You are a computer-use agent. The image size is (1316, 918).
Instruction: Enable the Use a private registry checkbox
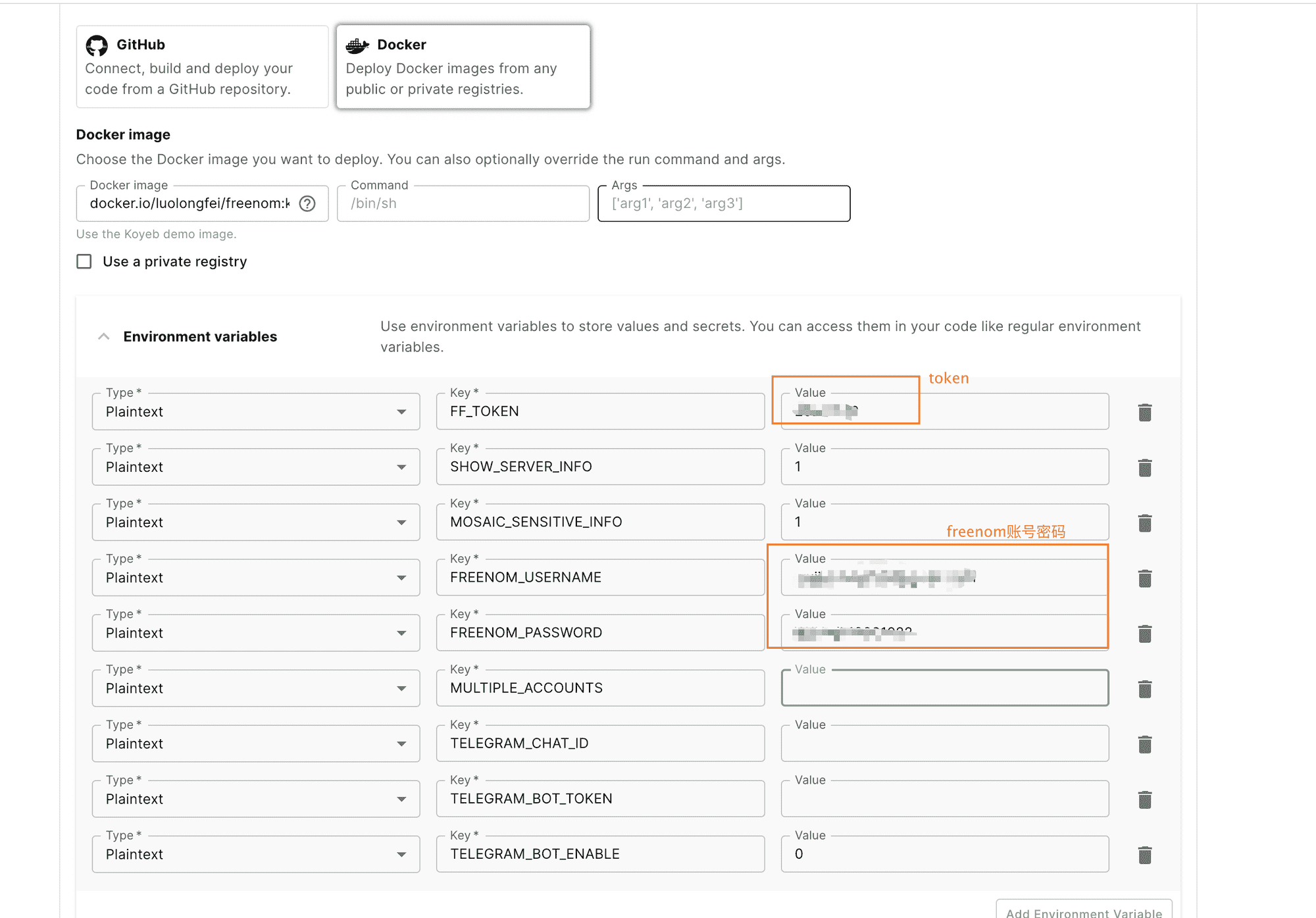coord(84,261)
